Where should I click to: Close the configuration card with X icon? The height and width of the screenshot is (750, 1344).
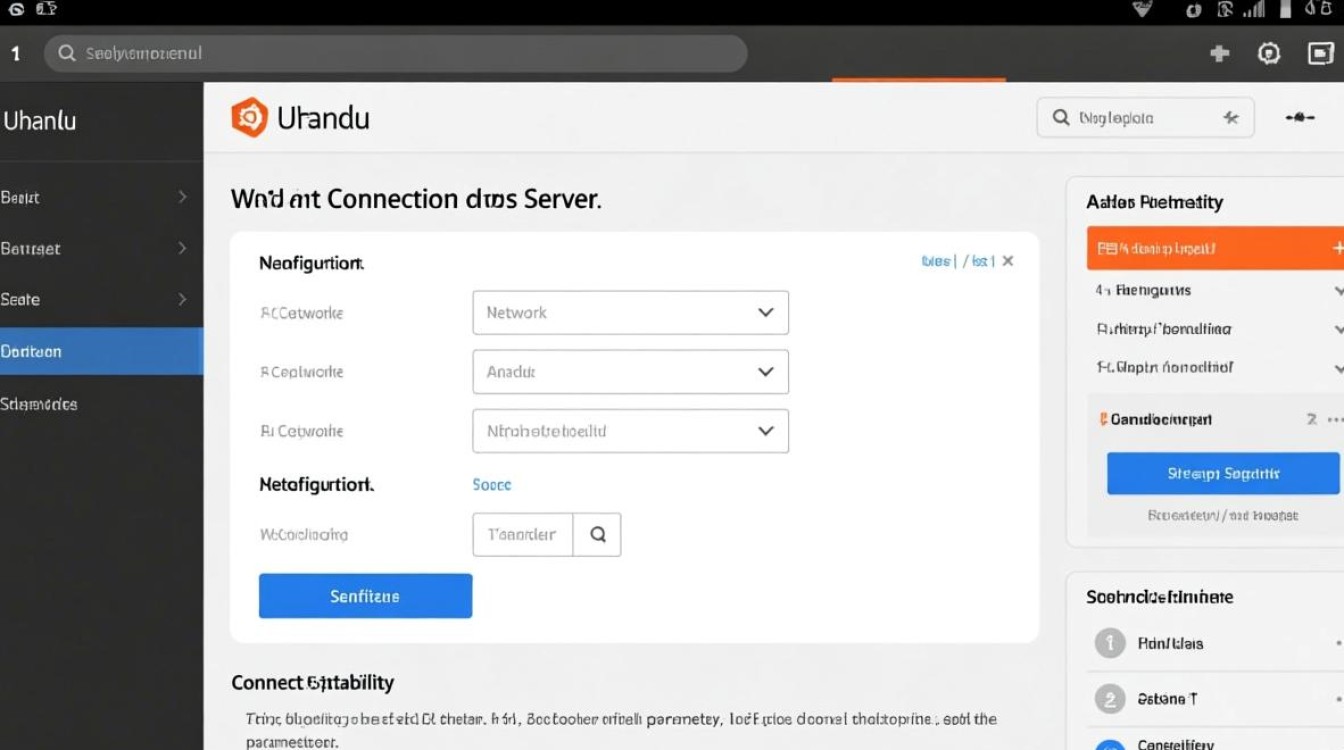1008,261
